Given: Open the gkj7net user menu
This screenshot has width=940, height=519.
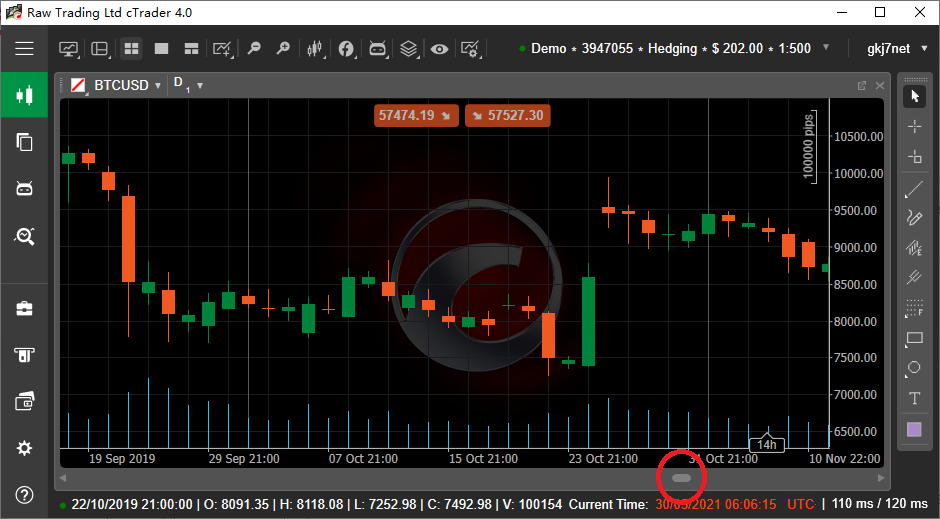Looking at the screenshot, I should 897,49.
